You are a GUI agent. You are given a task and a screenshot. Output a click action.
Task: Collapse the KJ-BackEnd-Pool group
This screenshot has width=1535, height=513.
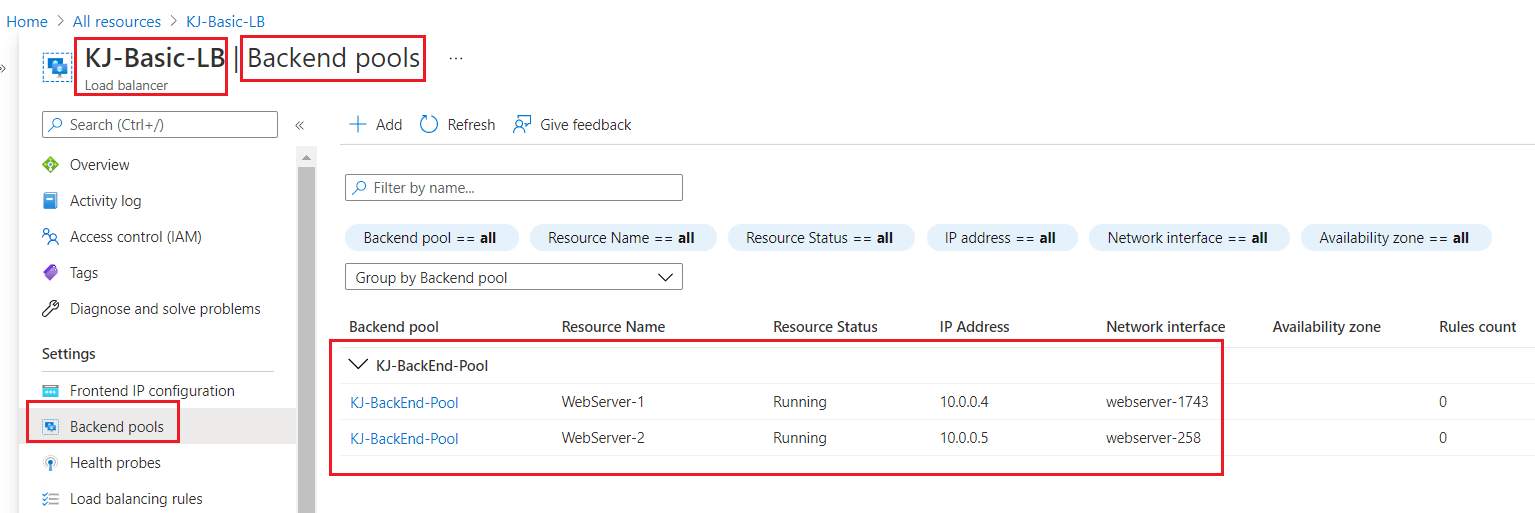tap(358, 365)
